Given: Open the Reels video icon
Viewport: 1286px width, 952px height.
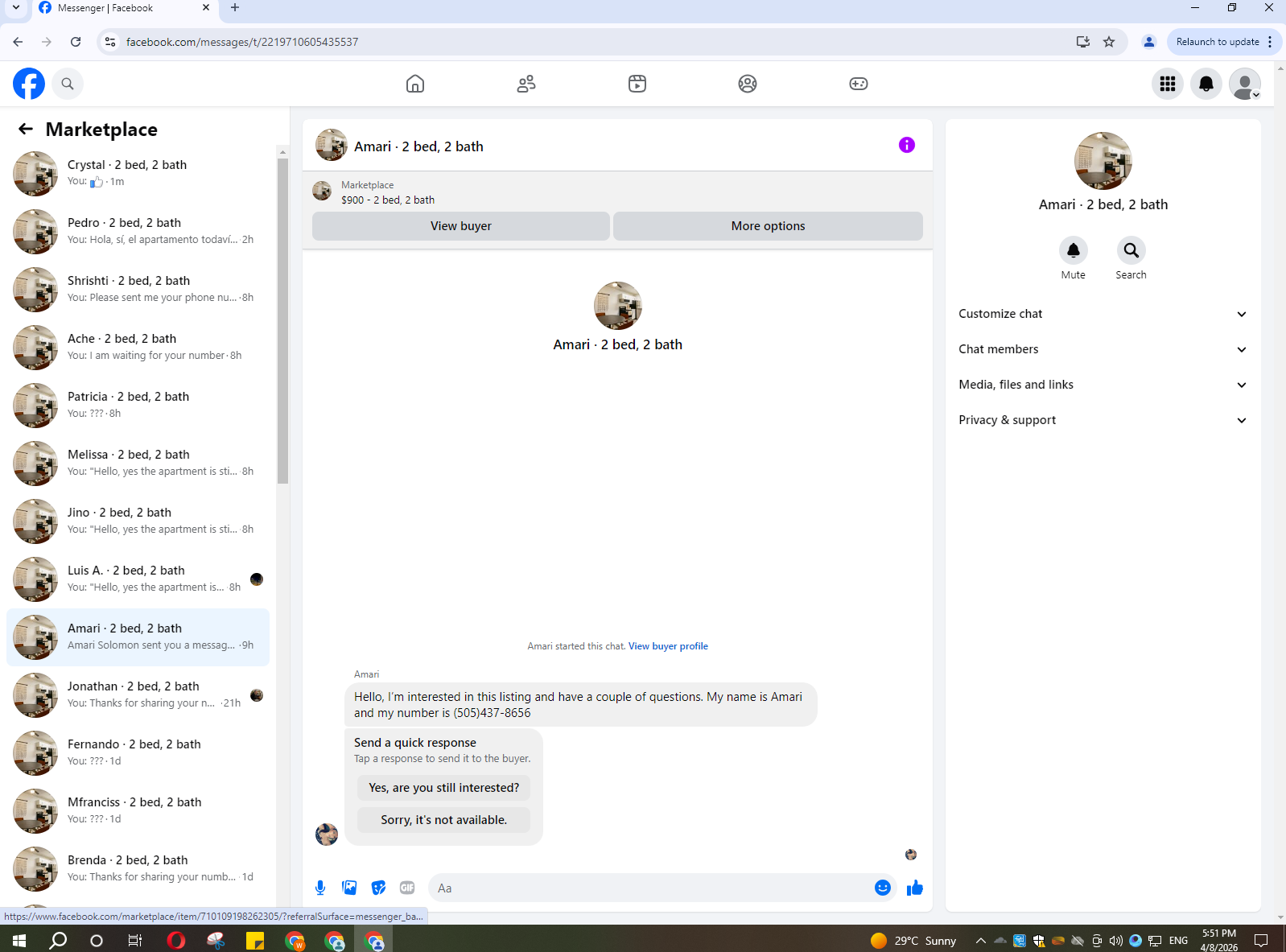Looking at the screenshot, I should pyautogui.click(x=637, y=84).
